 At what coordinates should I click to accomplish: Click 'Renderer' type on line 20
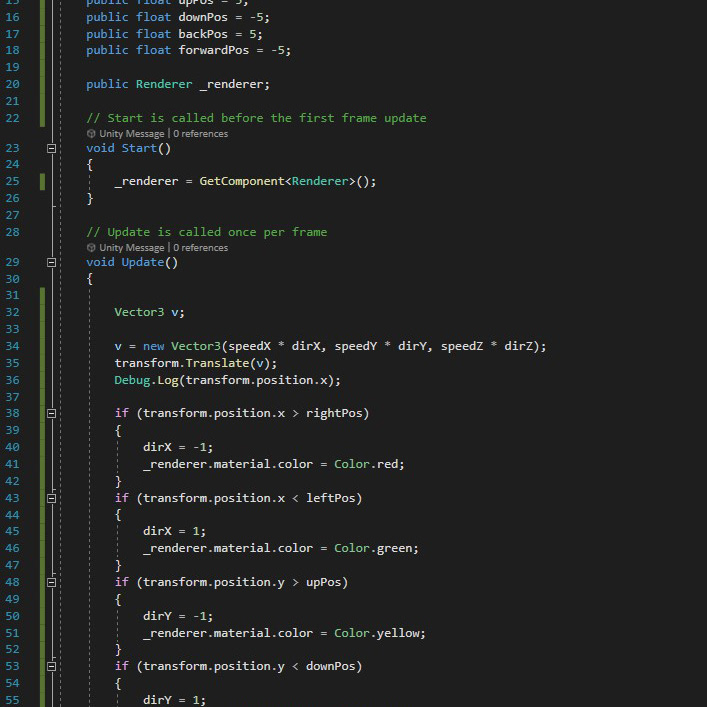tap(164, 84)
